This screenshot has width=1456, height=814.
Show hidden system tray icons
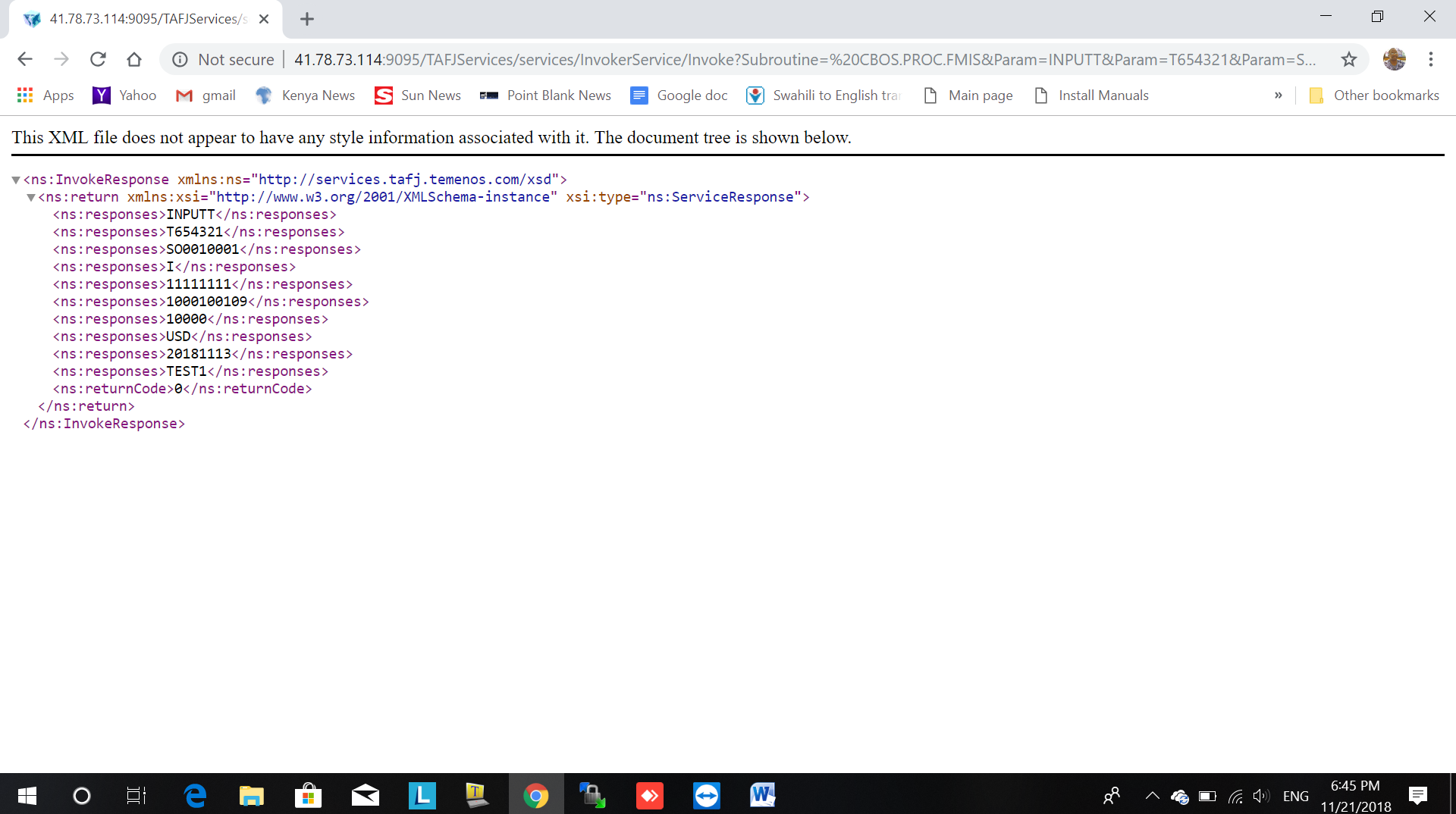[1152, 796]
